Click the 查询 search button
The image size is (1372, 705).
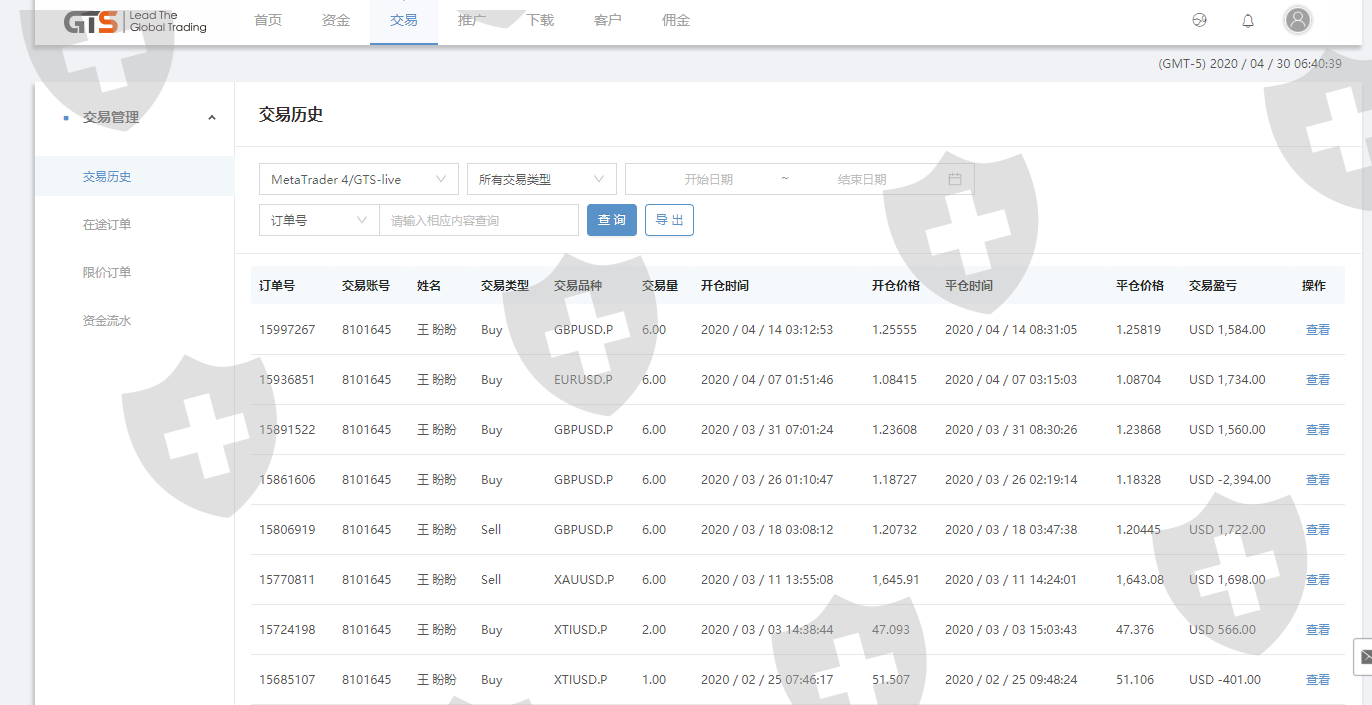tap(611, 220)
